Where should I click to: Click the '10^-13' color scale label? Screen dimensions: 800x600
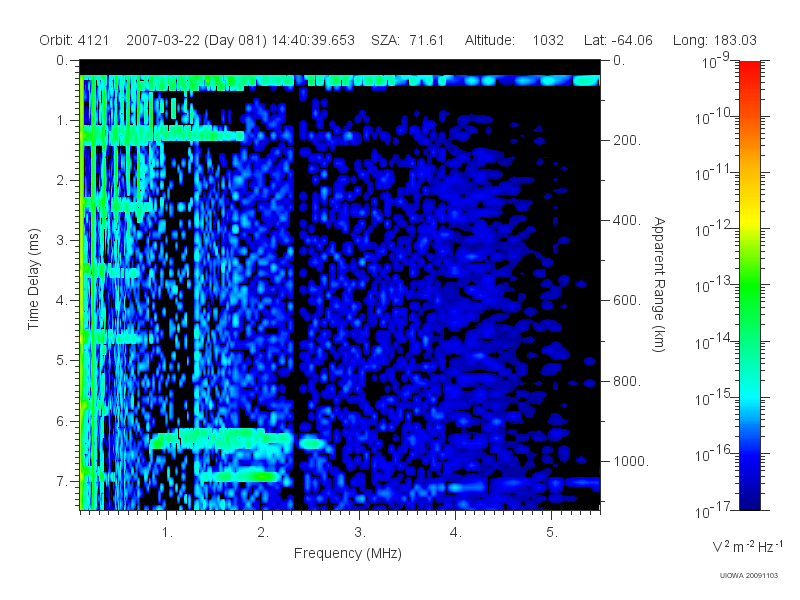(x=713, y=285)
